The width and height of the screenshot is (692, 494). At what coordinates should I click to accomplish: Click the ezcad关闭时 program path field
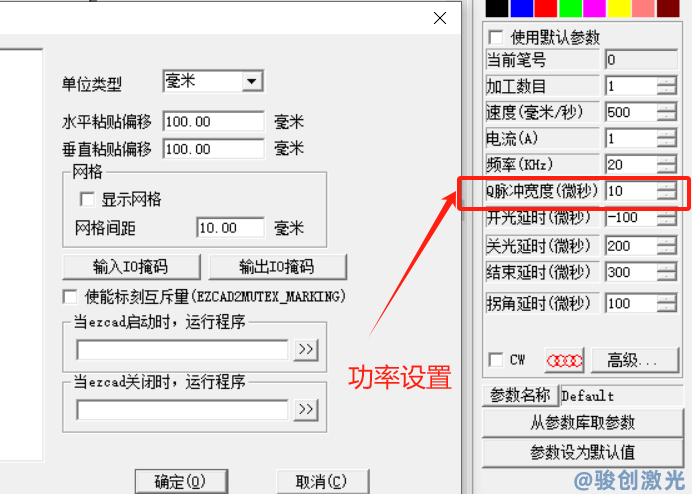tap(182, 410)
